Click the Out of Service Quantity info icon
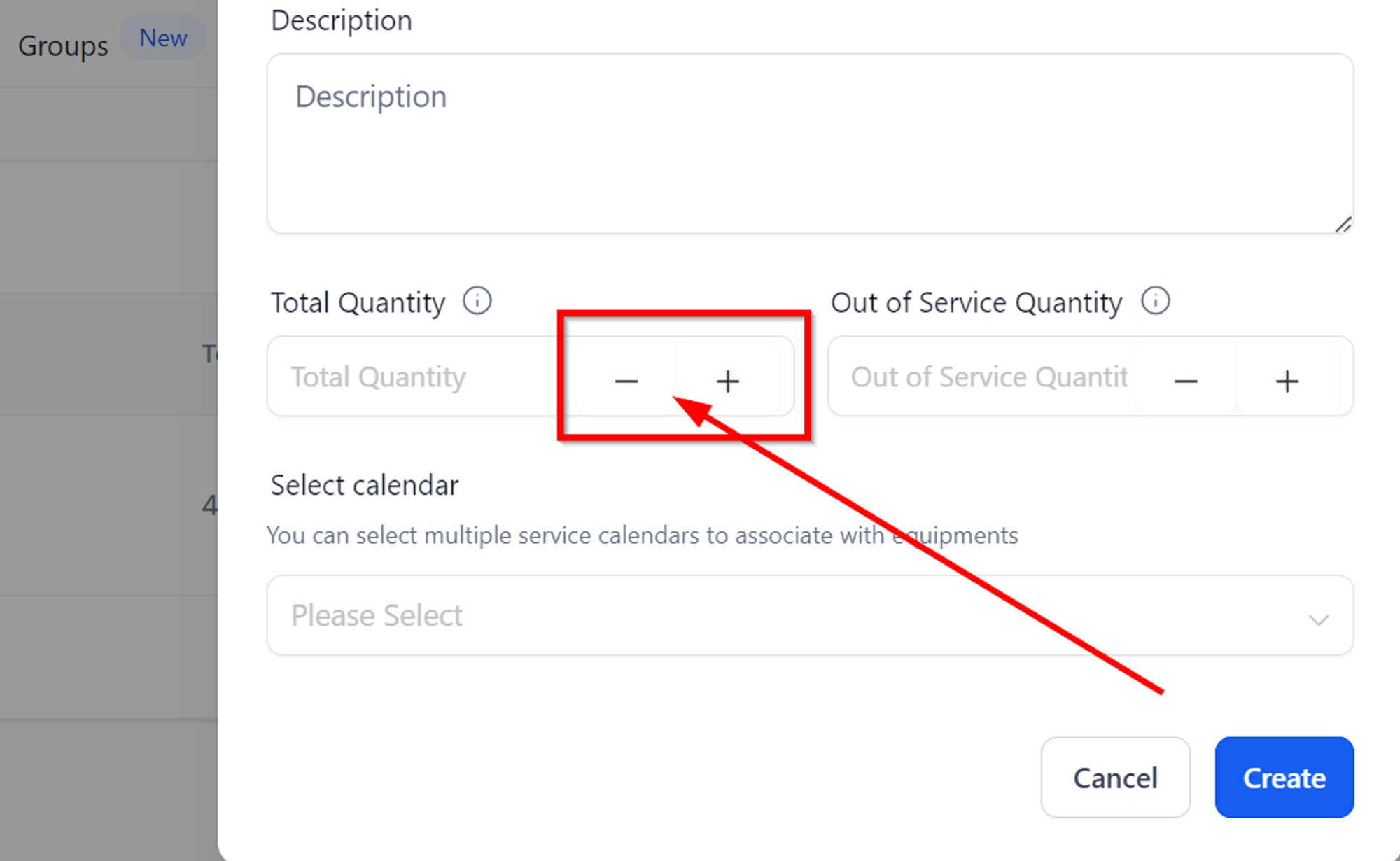This screenshot has width=1400, height=861. [1155, 302]
